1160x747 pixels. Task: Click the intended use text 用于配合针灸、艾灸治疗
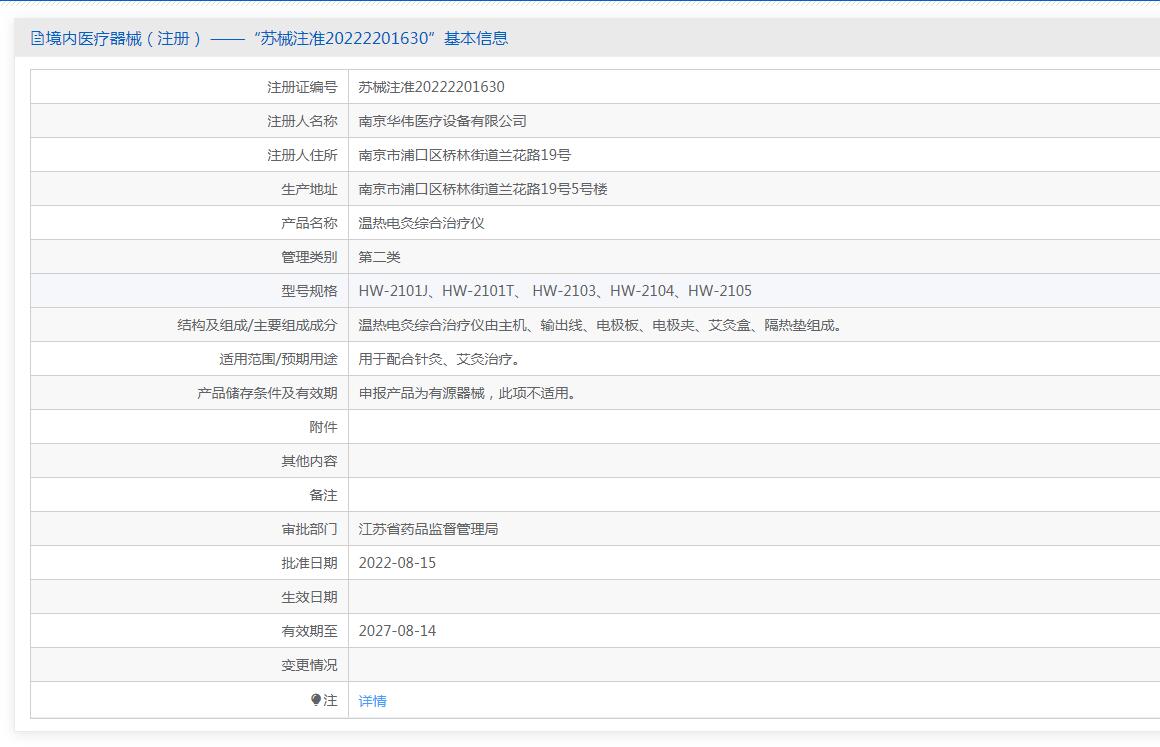(439, 359)
